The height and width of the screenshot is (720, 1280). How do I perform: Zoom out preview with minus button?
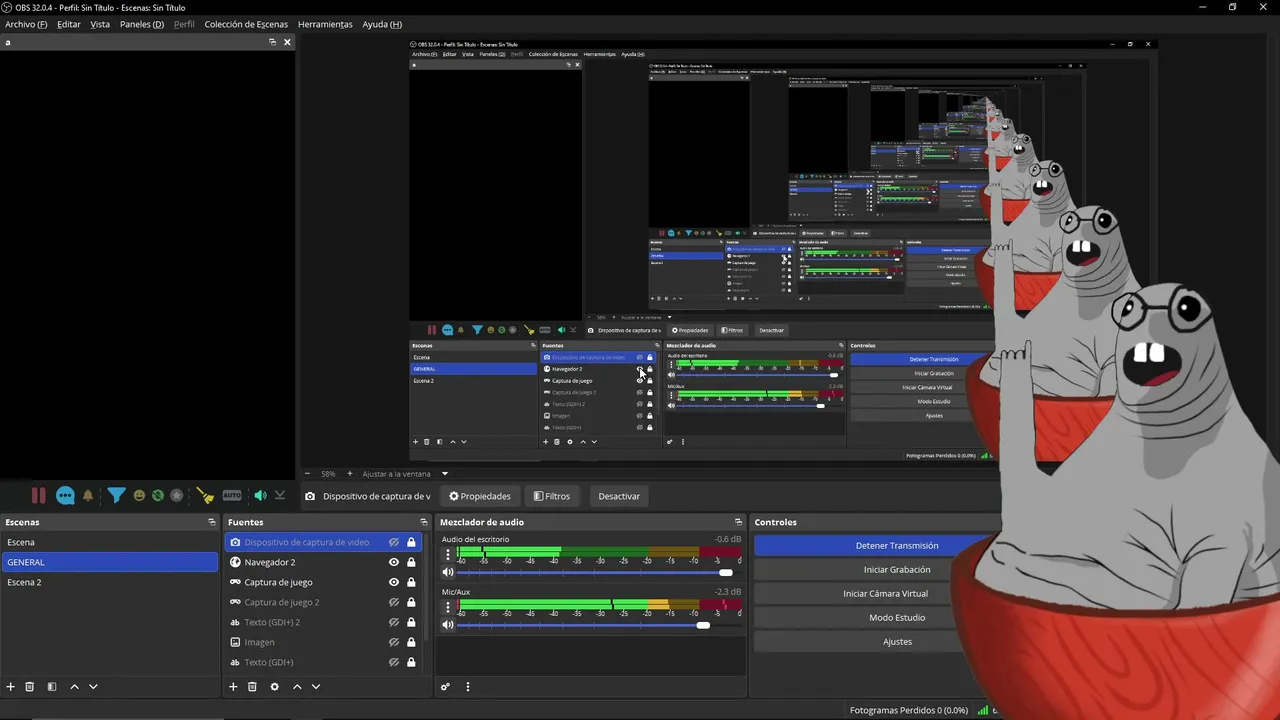pos(307,474)
